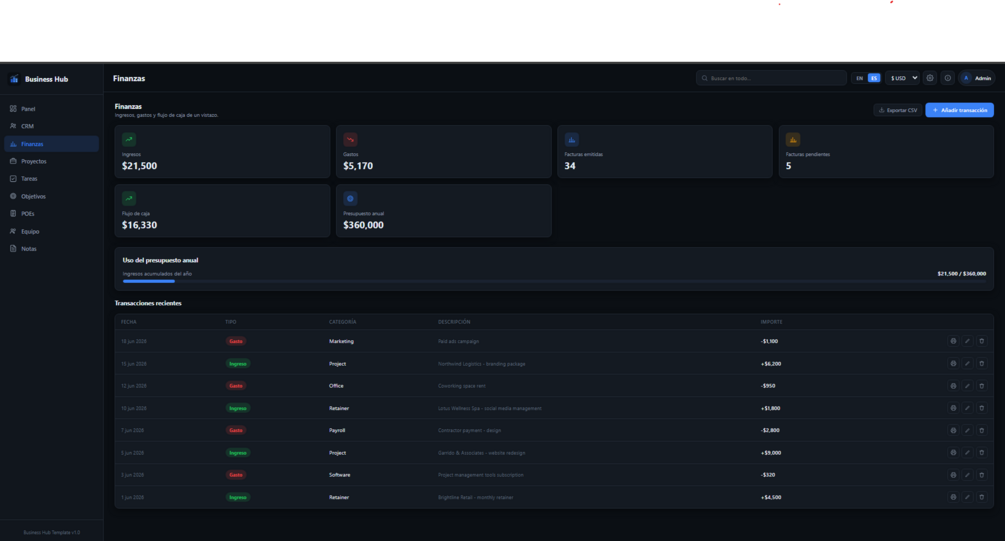This screenshot has height=541, width=1005.
Task: Select Finanzas in the sidebar
Action: (51, 144)
